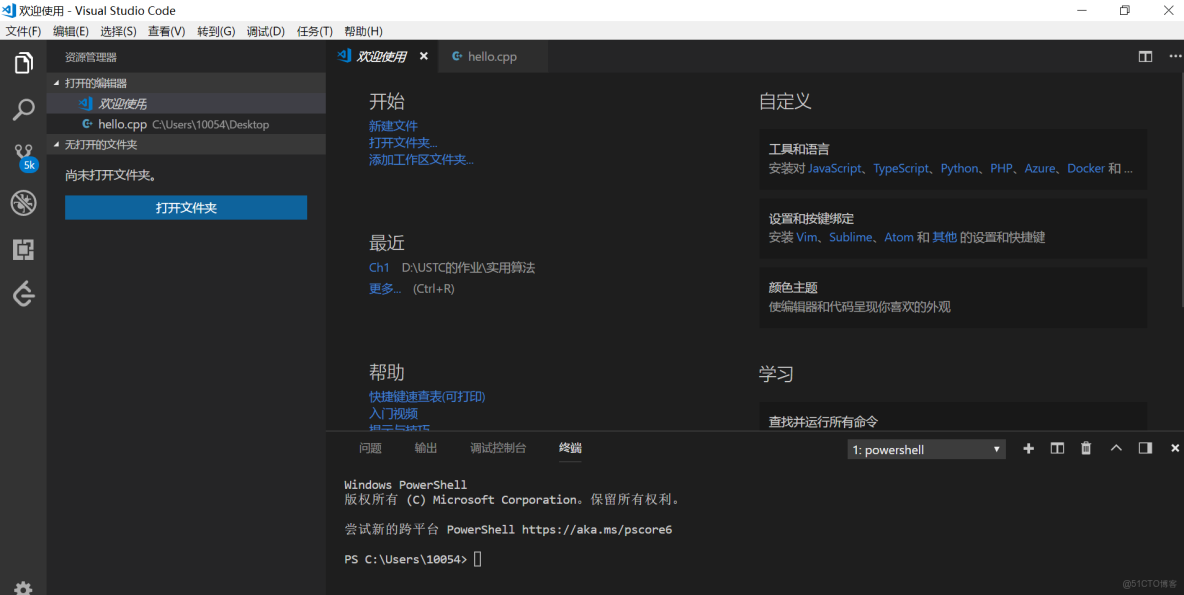Open the 选择(S) menu
Image resolution: width=1184 pixels, height=595 pixels.
pyautogui.click(x=118, y=31)
